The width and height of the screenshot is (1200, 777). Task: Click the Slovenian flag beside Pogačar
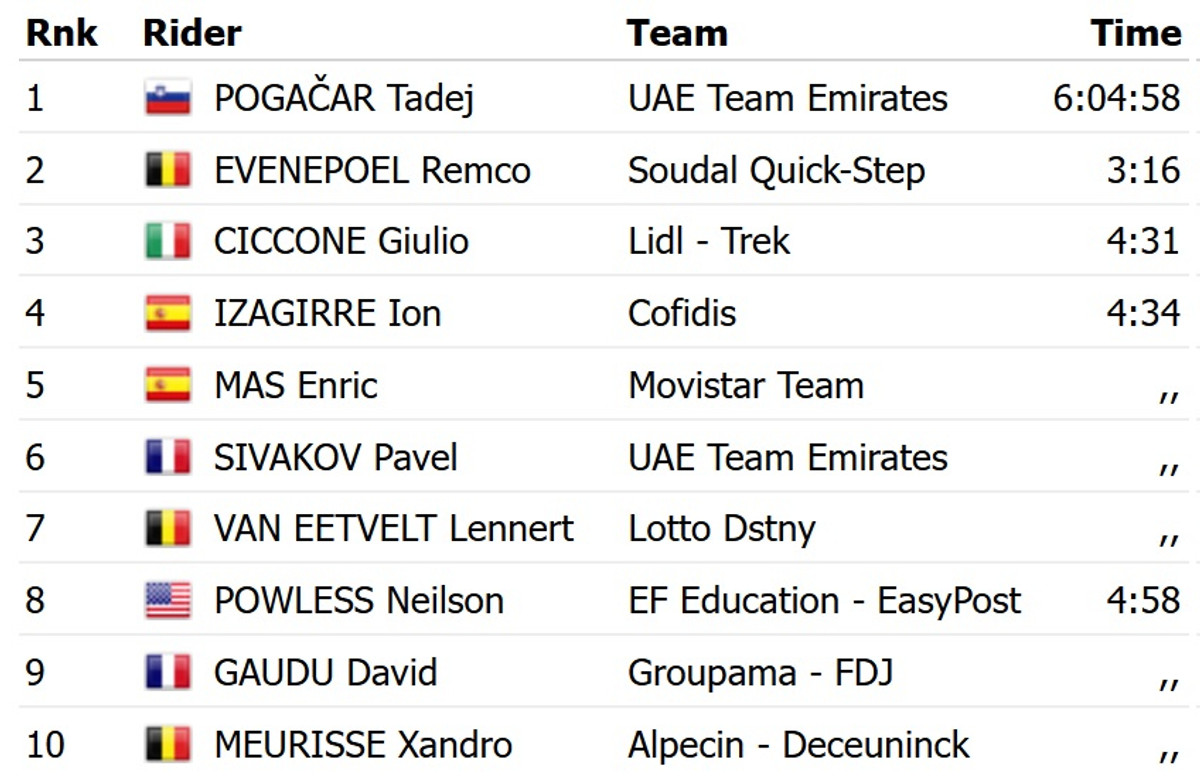click(x=167, y=98)
